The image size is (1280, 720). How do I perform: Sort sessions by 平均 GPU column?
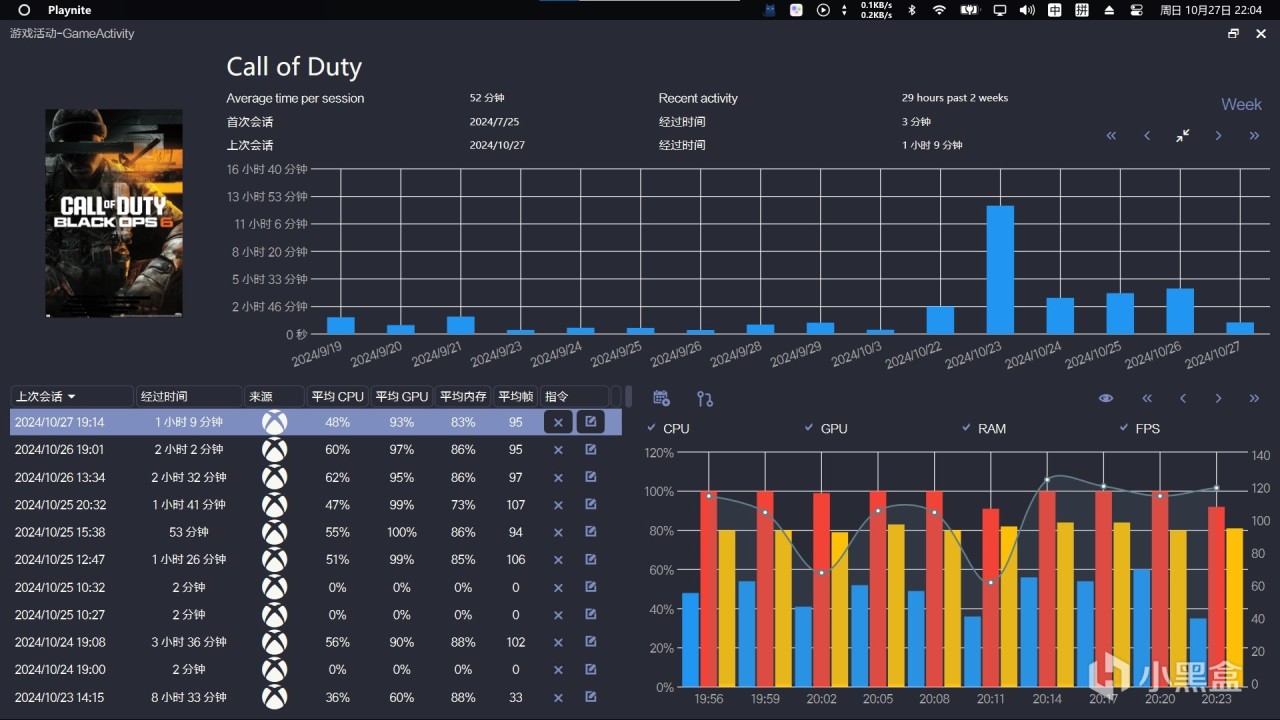tap(401, 397)
